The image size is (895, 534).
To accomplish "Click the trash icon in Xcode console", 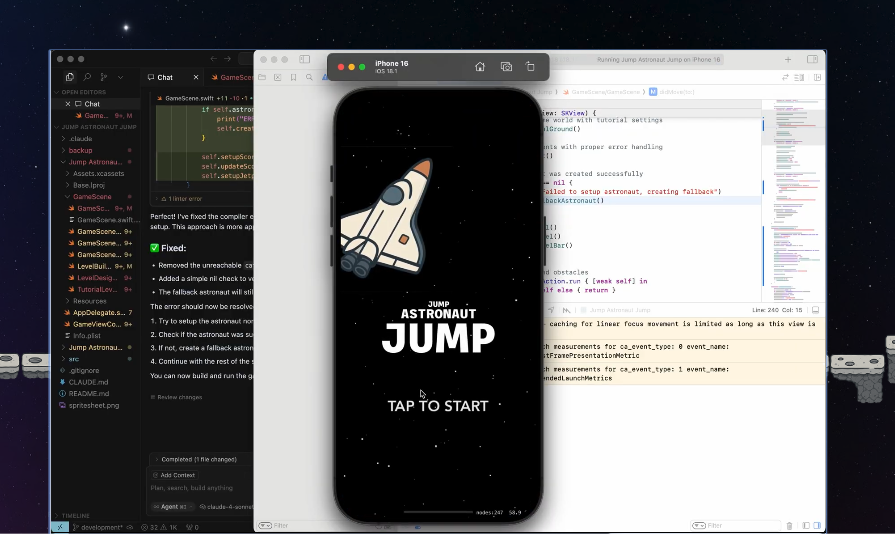I will tap(789, 525).
